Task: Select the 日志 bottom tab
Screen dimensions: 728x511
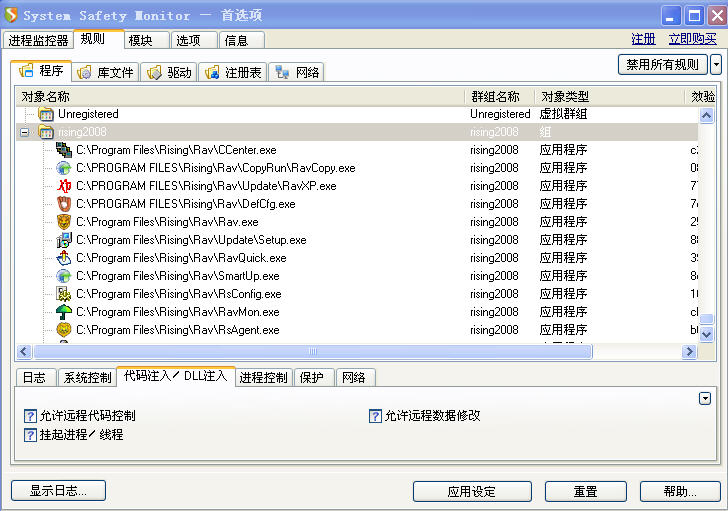Action: pos(36,377)
